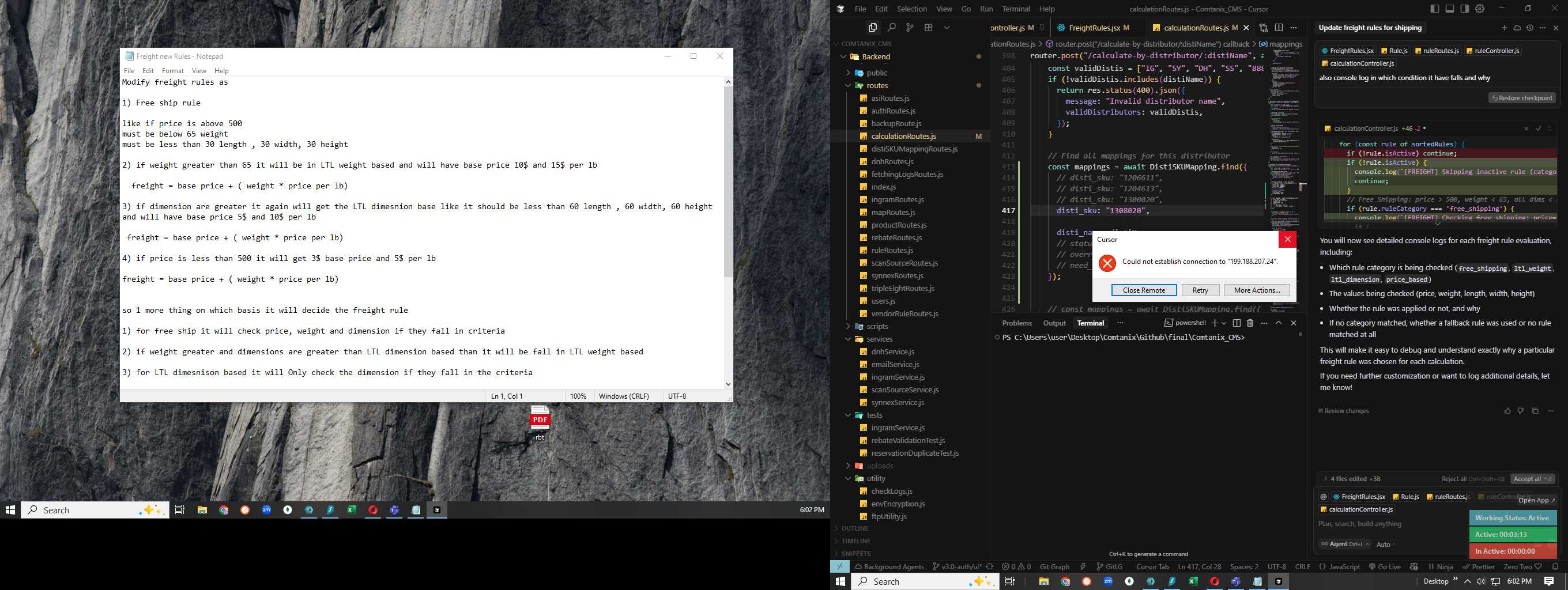The height and width of the screenshot is (590, 1568).
Task: Expand the OUTLINE section
Action: [x=854, y=528]
